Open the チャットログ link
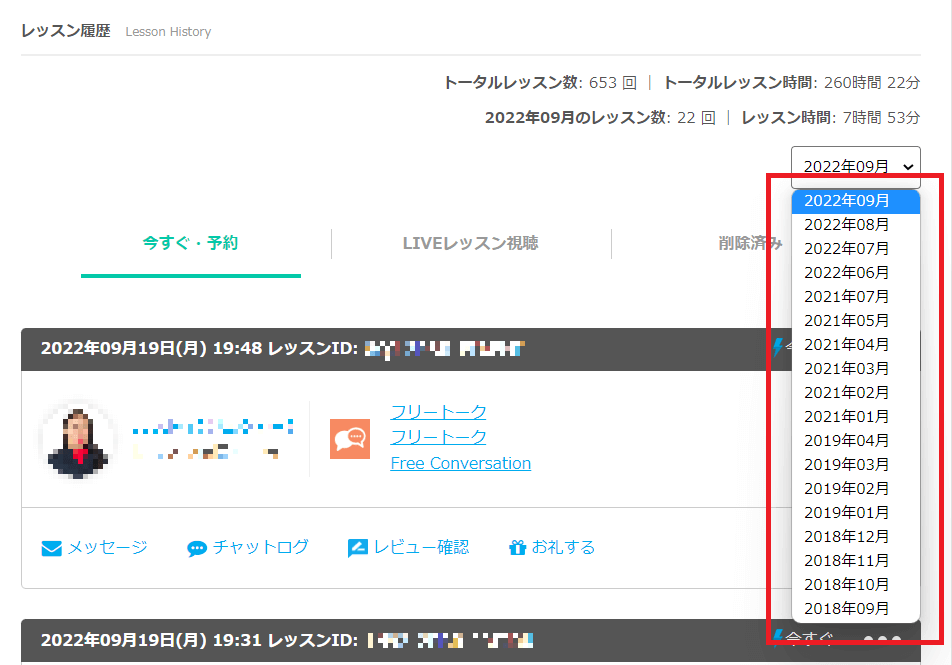This screenshot has width=952, height=665. (260, 547)
